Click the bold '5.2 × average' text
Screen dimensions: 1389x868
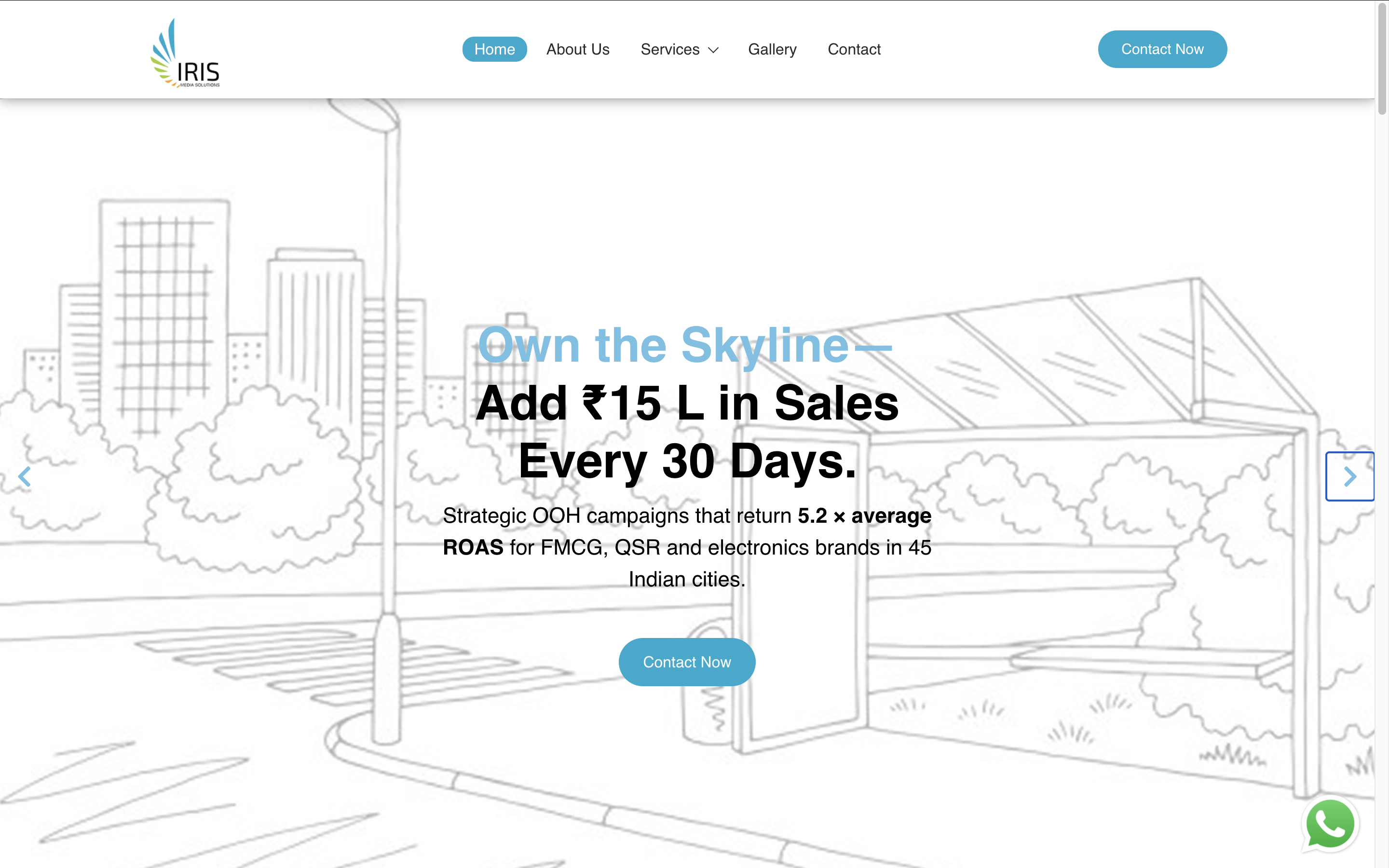pos(864,515)
